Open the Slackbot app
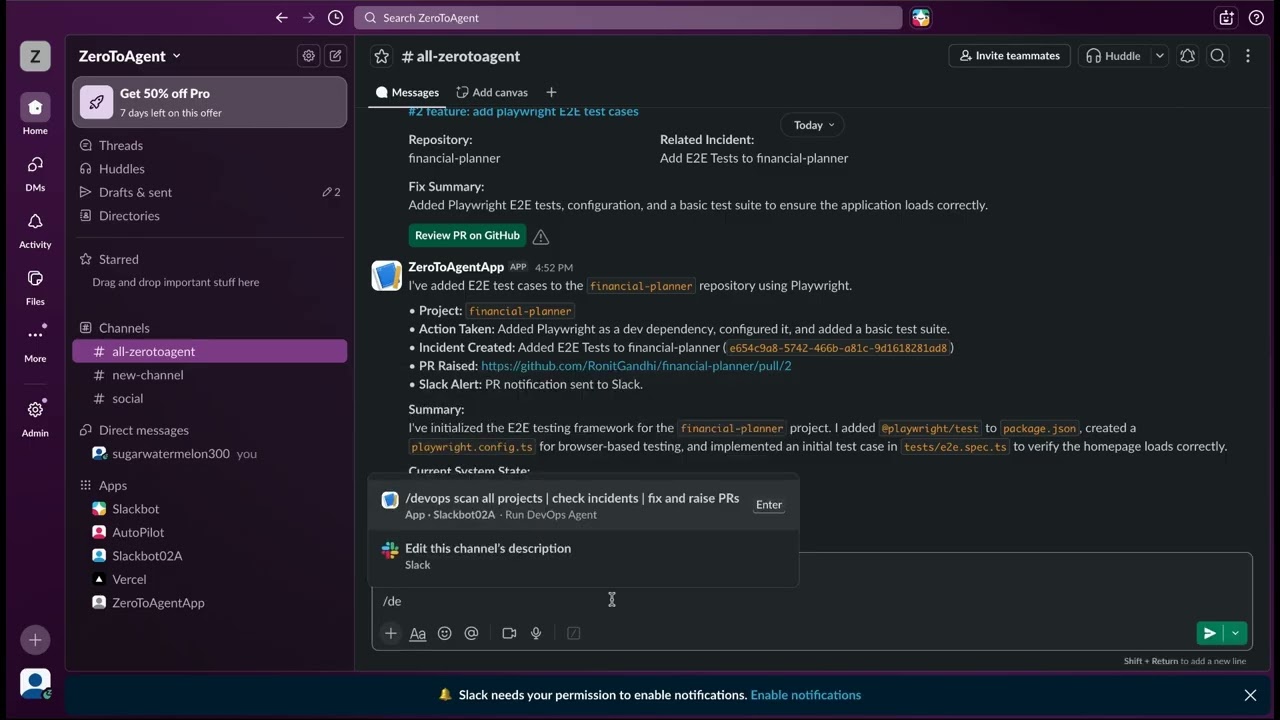 click(210, 509)
